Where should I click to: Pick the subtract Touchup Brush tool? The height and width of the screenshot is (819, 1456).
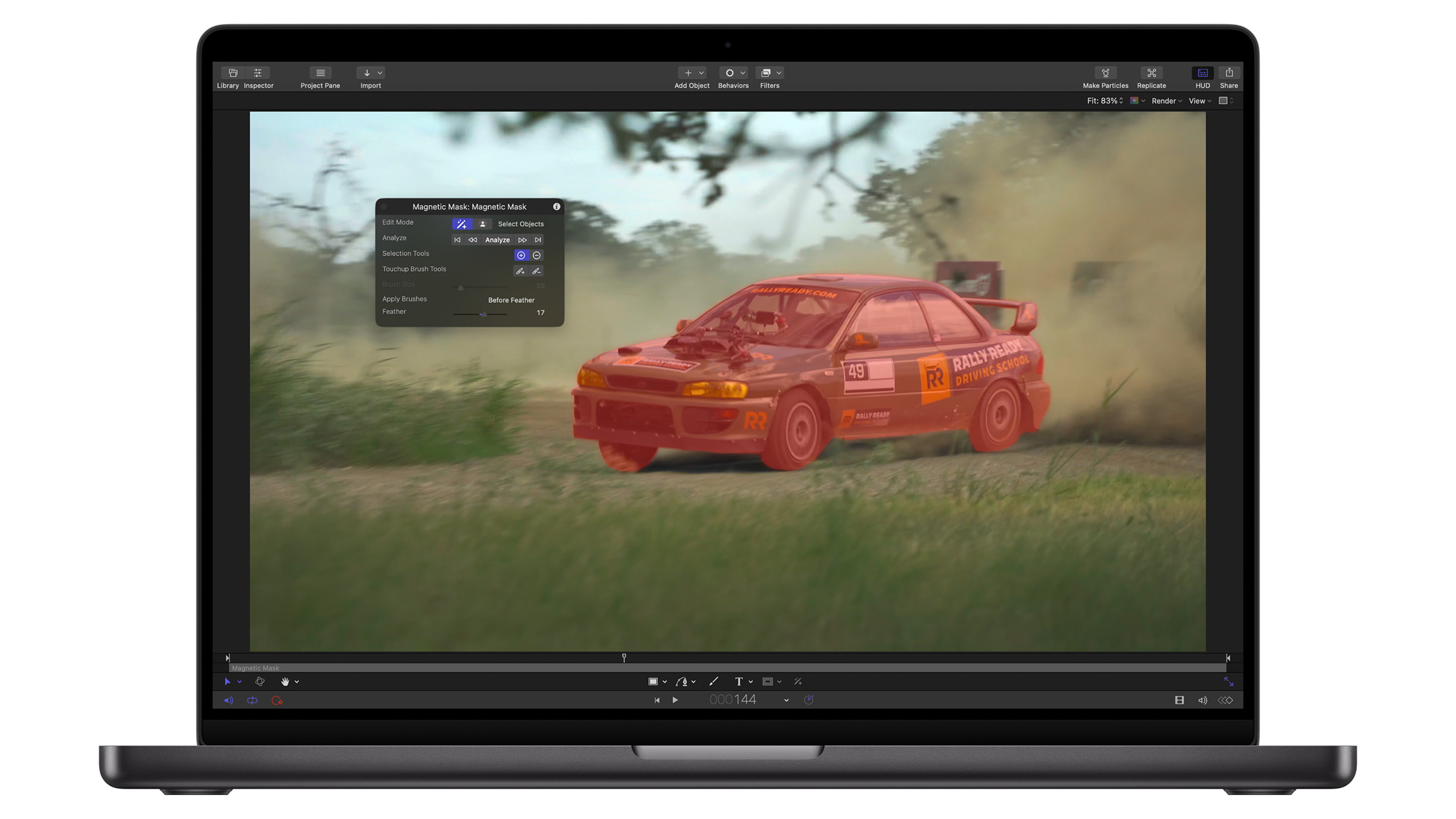click(x=537, y=270)
